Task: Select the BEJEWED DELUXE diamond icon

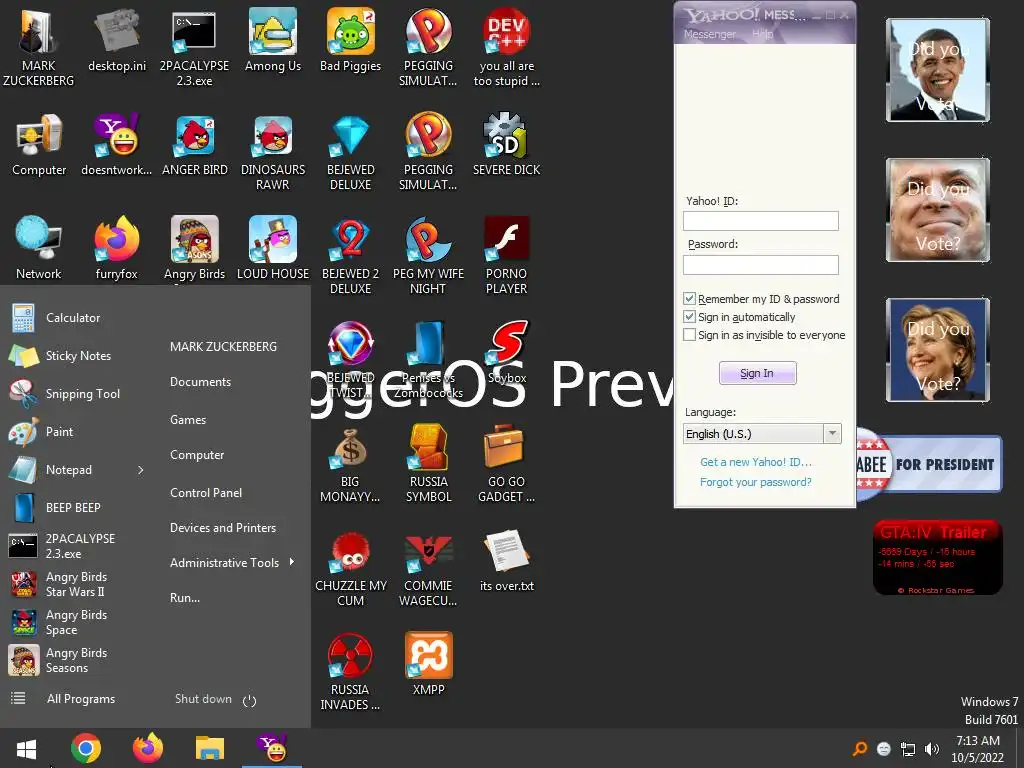Action: (351, 152)
